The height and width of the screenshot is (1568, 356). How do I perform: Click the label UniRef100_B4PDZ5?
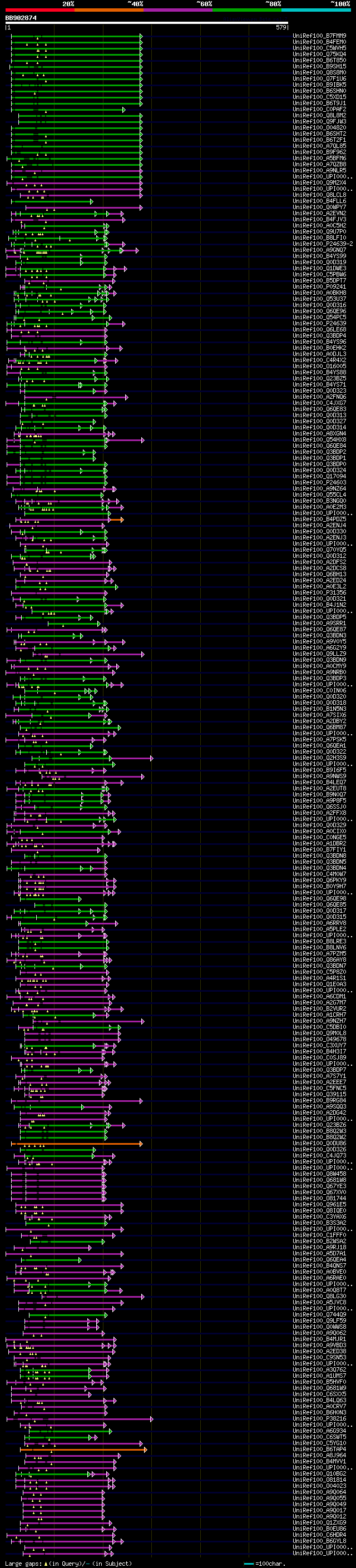tap(319, 519)
